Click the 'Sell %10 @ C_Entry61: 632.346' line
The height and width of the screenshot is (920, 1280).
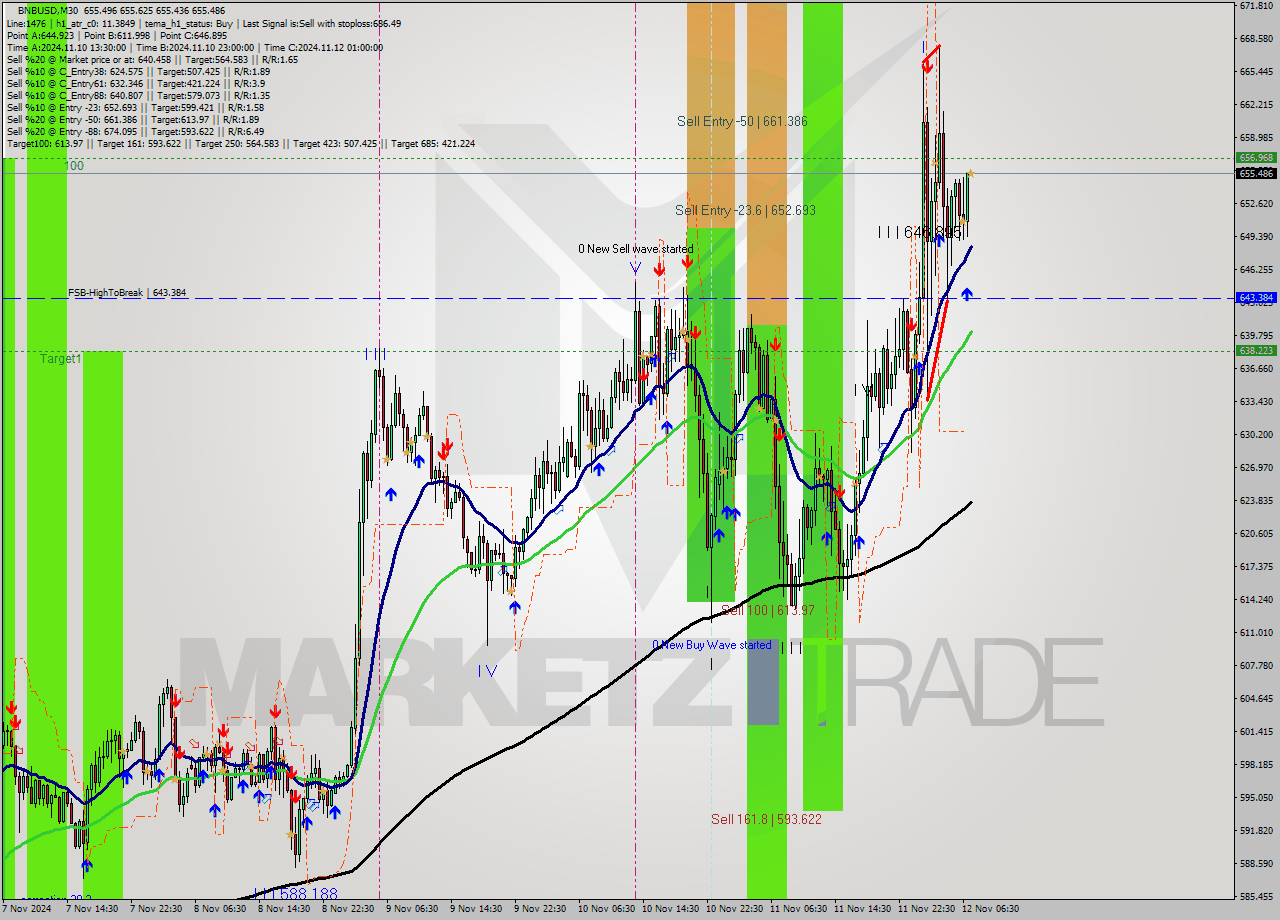point(135,83)
